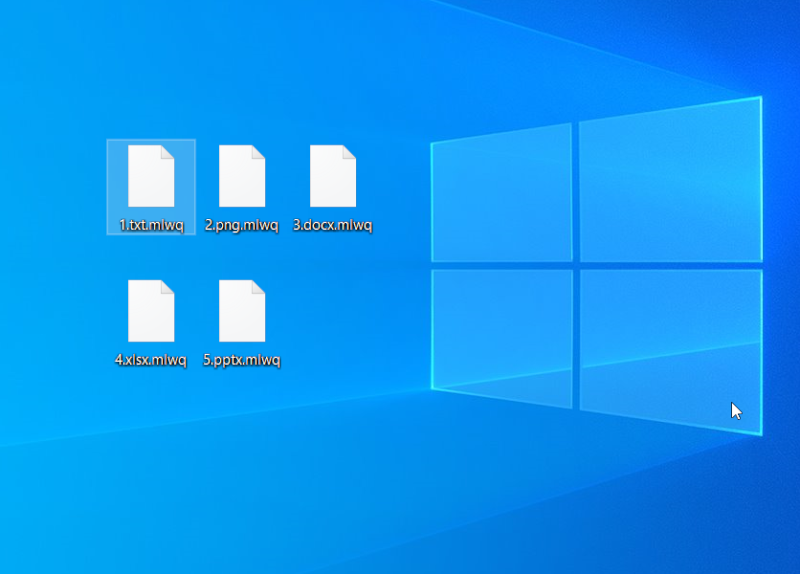Click the top-left pane of Windows logo
Image resolution: width=800 pixels, height=574 pixels.
pyautogui.click(x=502, y=194)
